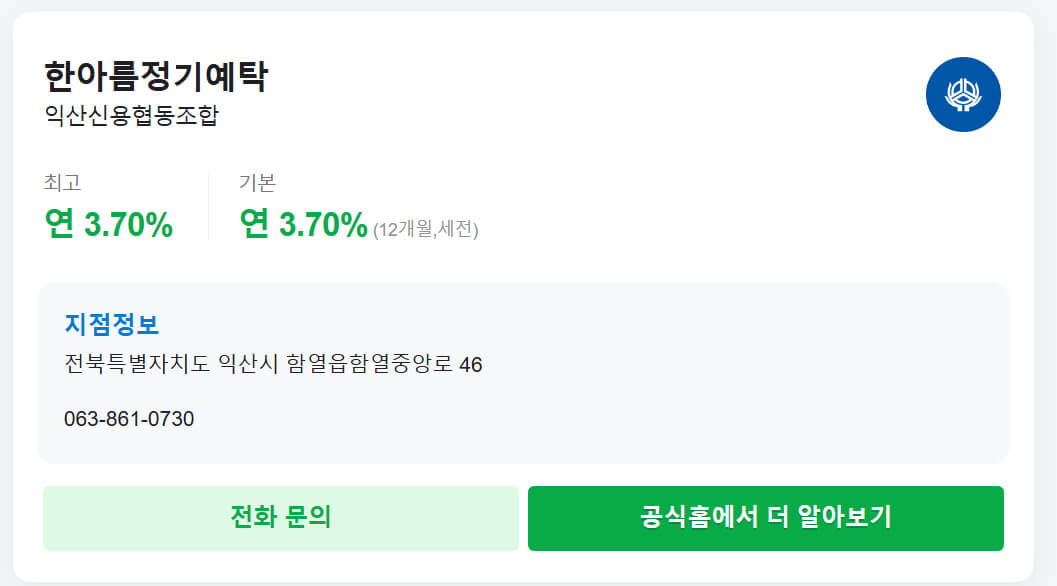Open 공식홈에서 더 알아보기 link button
The width and height of the screenshot is (1057, 586).
(765, 518)
